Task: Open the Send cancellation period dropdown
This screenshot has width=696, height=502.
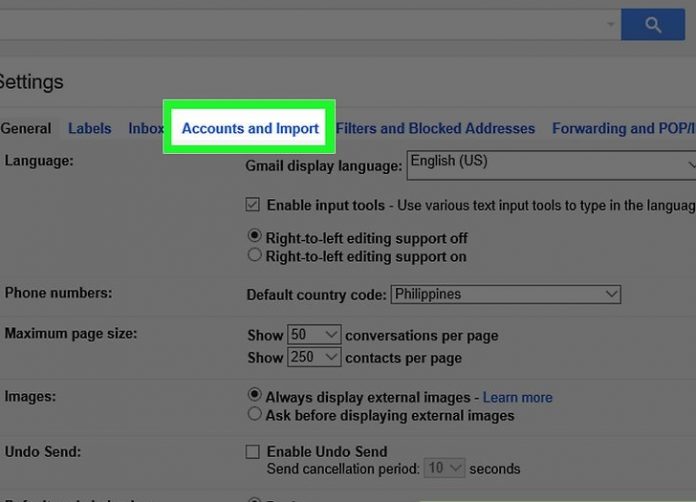Action: pos(445,468)
